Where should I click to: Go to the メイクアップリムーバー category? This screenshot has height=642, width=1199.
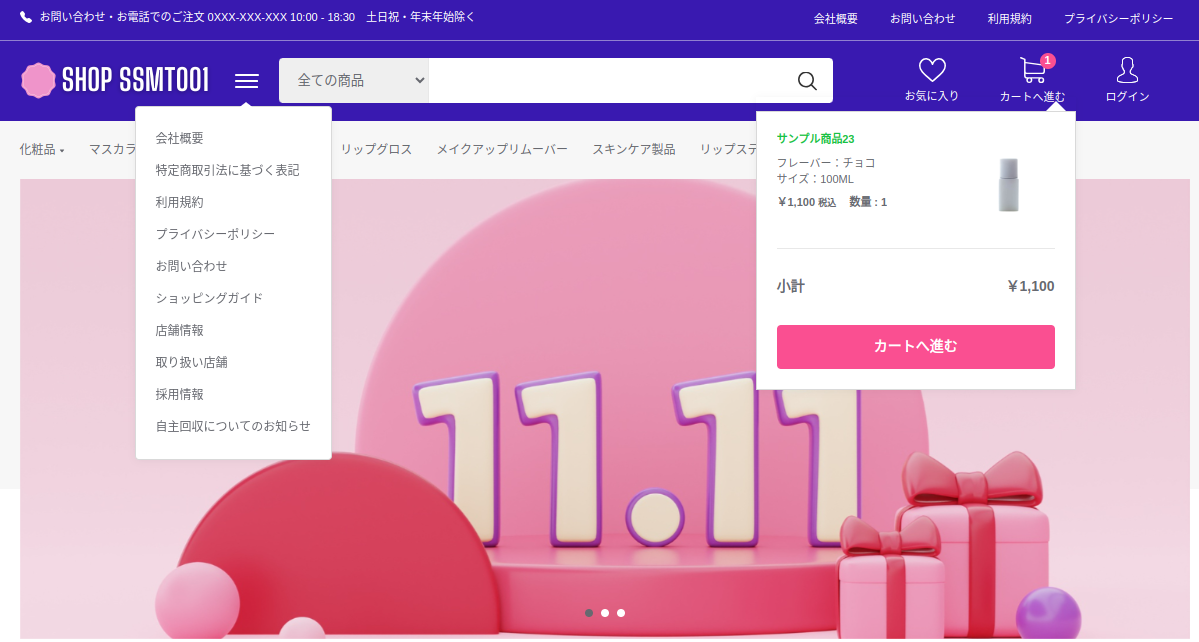[x=502, y=150]
